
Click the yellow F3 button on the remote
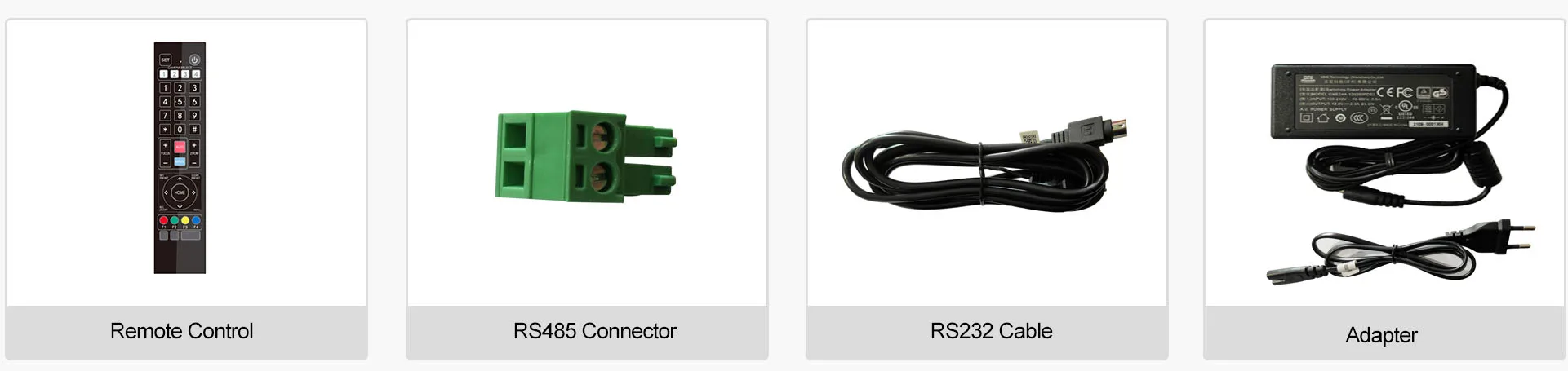tap(185, 220)
